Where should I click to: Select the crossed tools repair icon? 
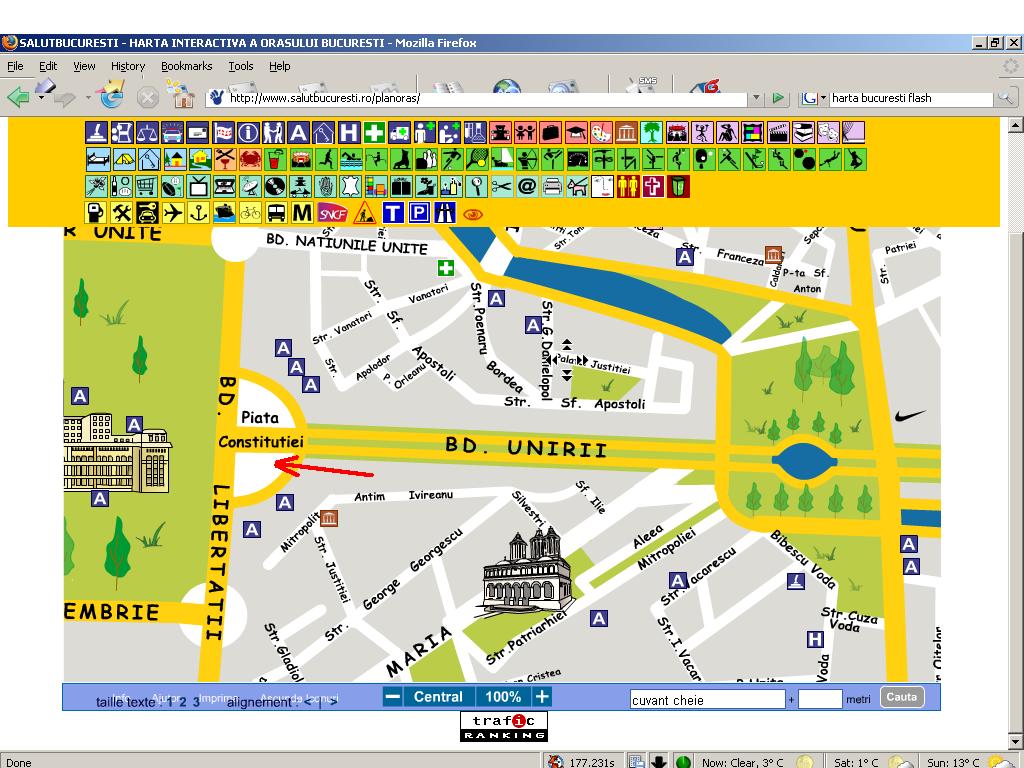(x=121, y=213)
